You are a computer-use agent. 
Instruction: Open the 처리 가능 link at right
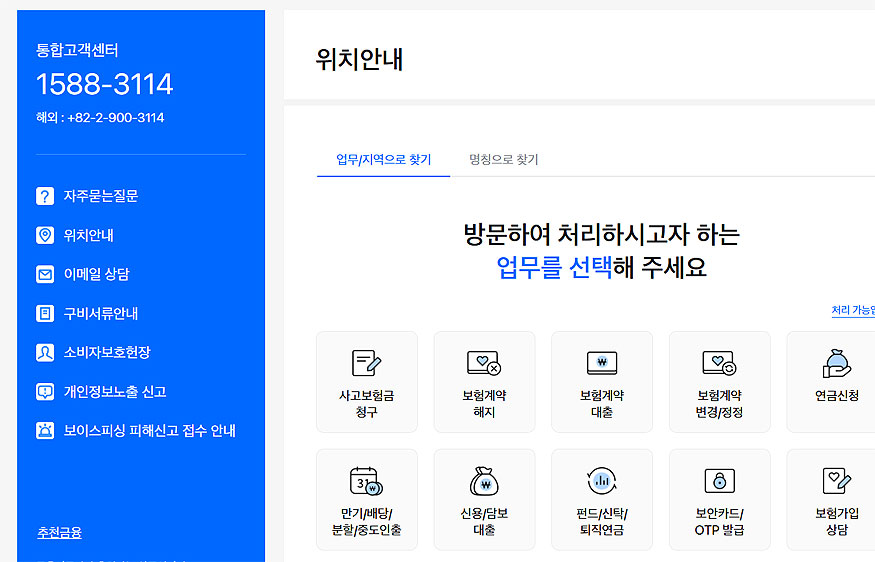click(853, 310)
